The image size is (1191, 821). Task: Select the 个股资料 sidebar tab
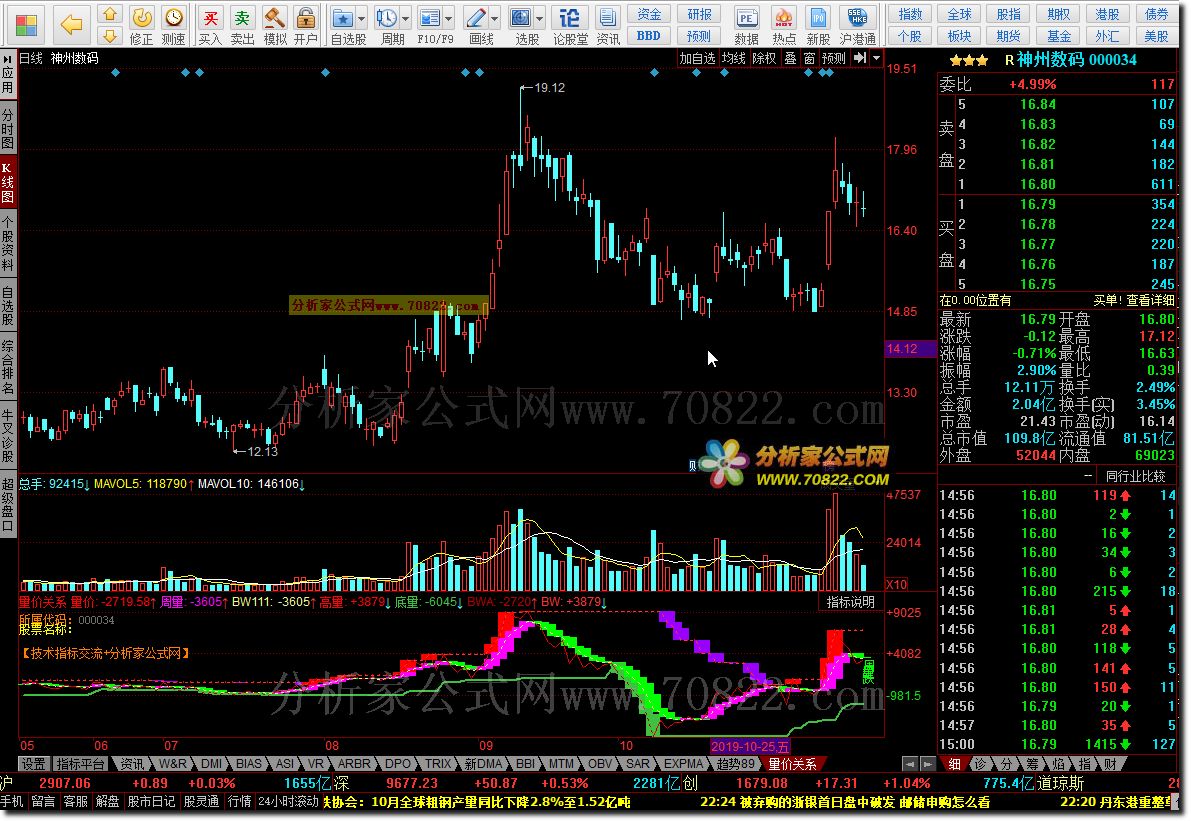[x=8, y=243]
